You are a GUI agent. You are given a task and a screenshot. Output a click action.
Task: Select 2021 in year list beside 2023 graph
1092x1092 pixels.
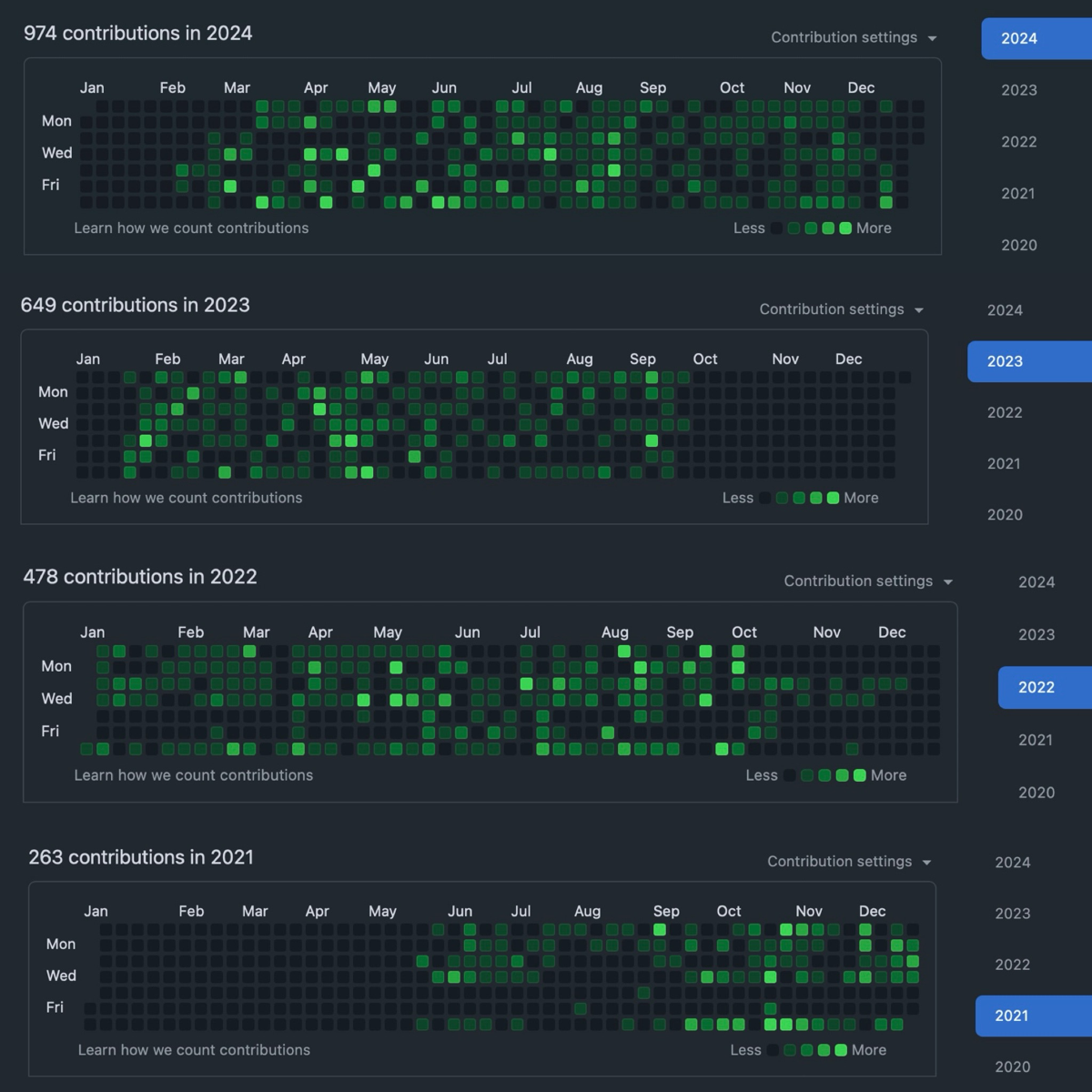[1004, 463]
